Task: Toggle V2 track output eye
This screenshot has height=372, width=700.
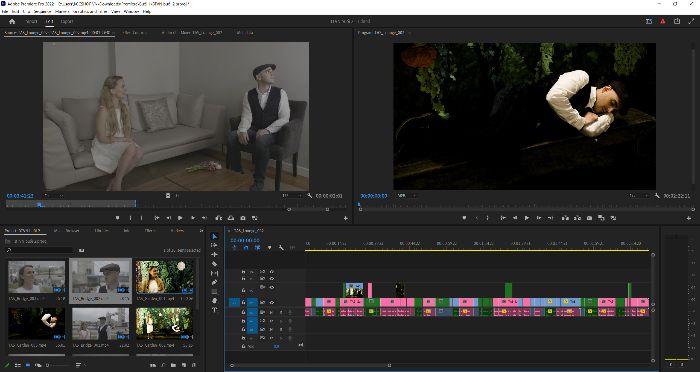Action: pyautogui.click(x=272, y=288)
